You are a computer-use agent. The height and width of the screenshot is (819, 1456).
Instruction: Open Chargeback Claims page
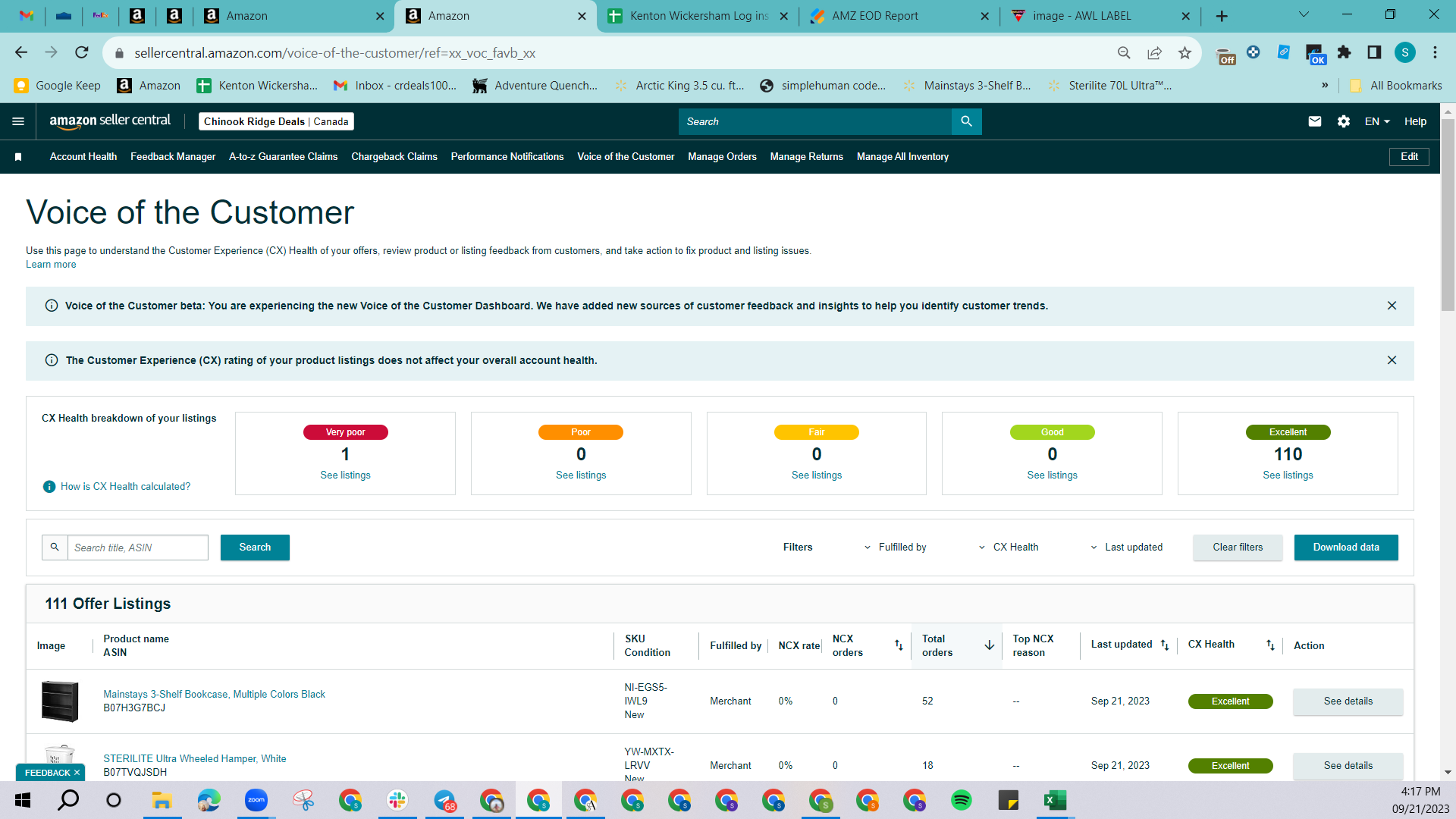pyautogui.click(x=394, y=157)
